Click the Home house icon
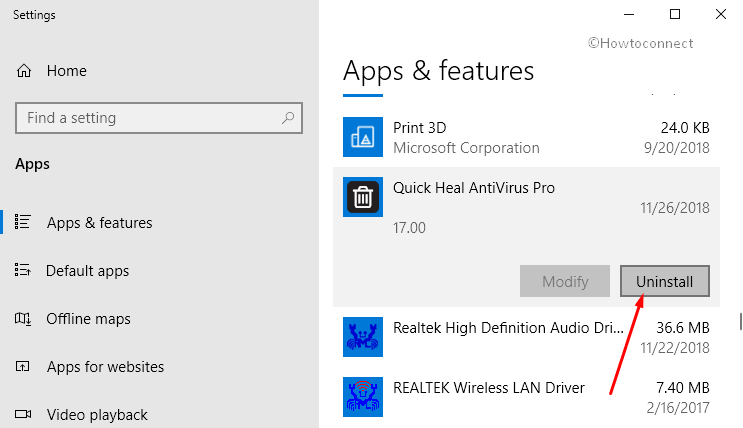Screen dimensions: 743x428 [x=24, y=71]
